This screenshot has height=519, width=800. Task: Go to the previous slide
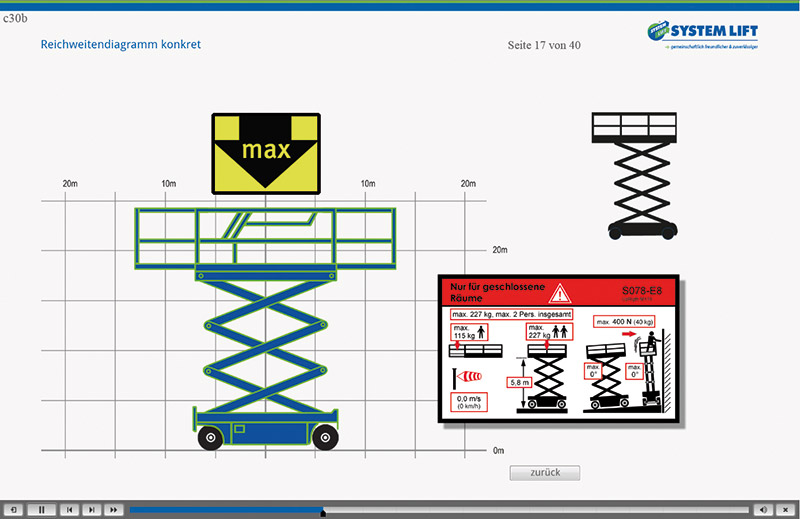[x=67, y=510]
